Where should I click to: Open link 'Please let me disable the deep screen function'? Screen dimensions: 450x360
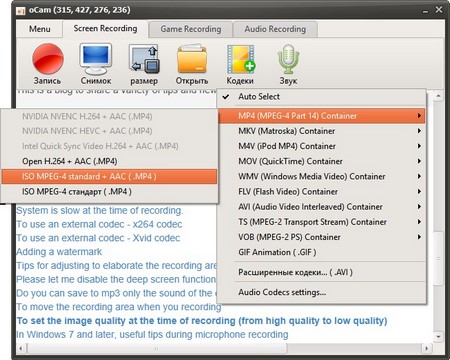click(116, 279)
